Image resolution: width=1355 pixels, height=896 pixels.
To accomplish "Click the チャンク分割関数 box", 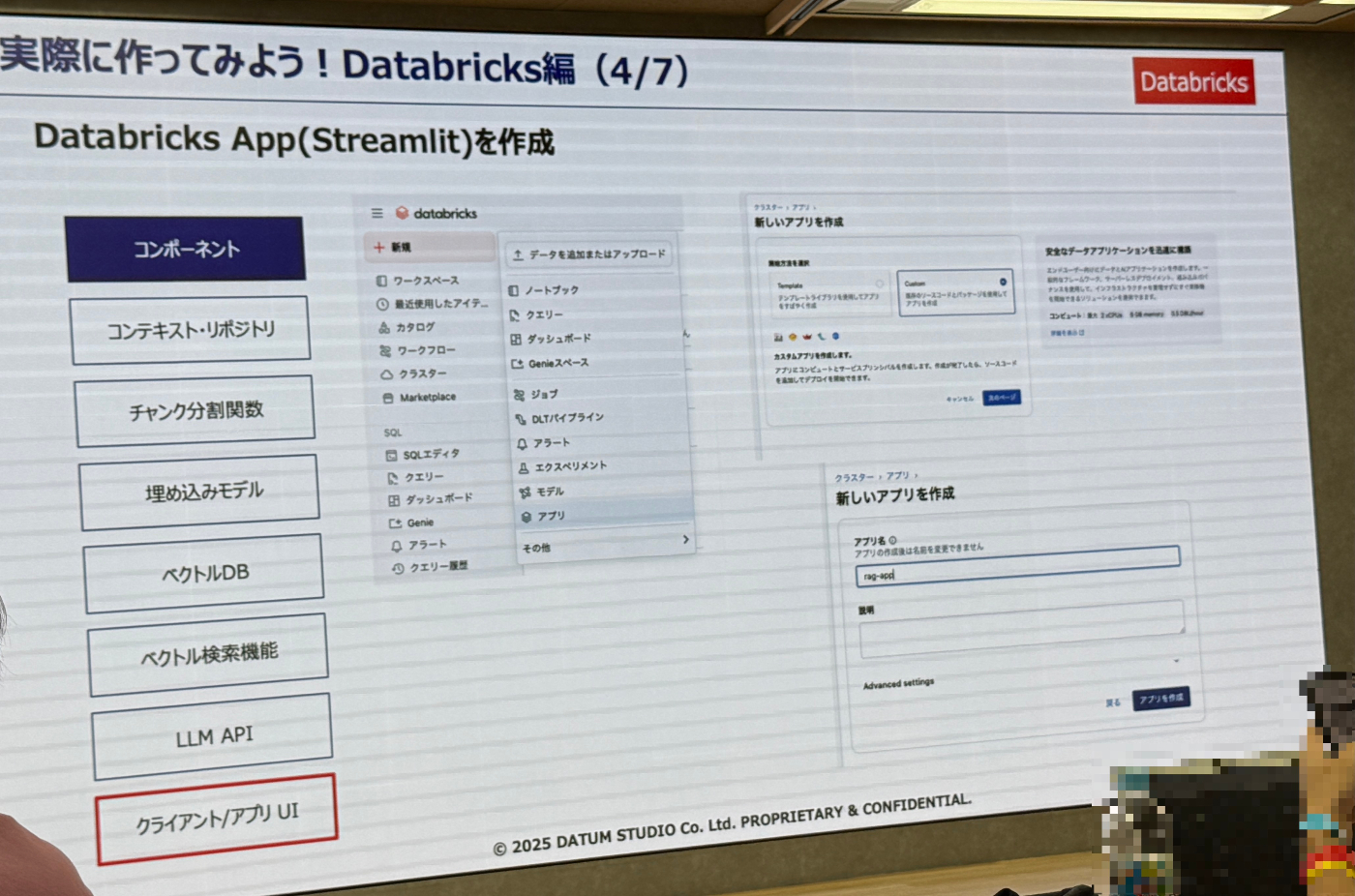I will (x=195, y=411).
